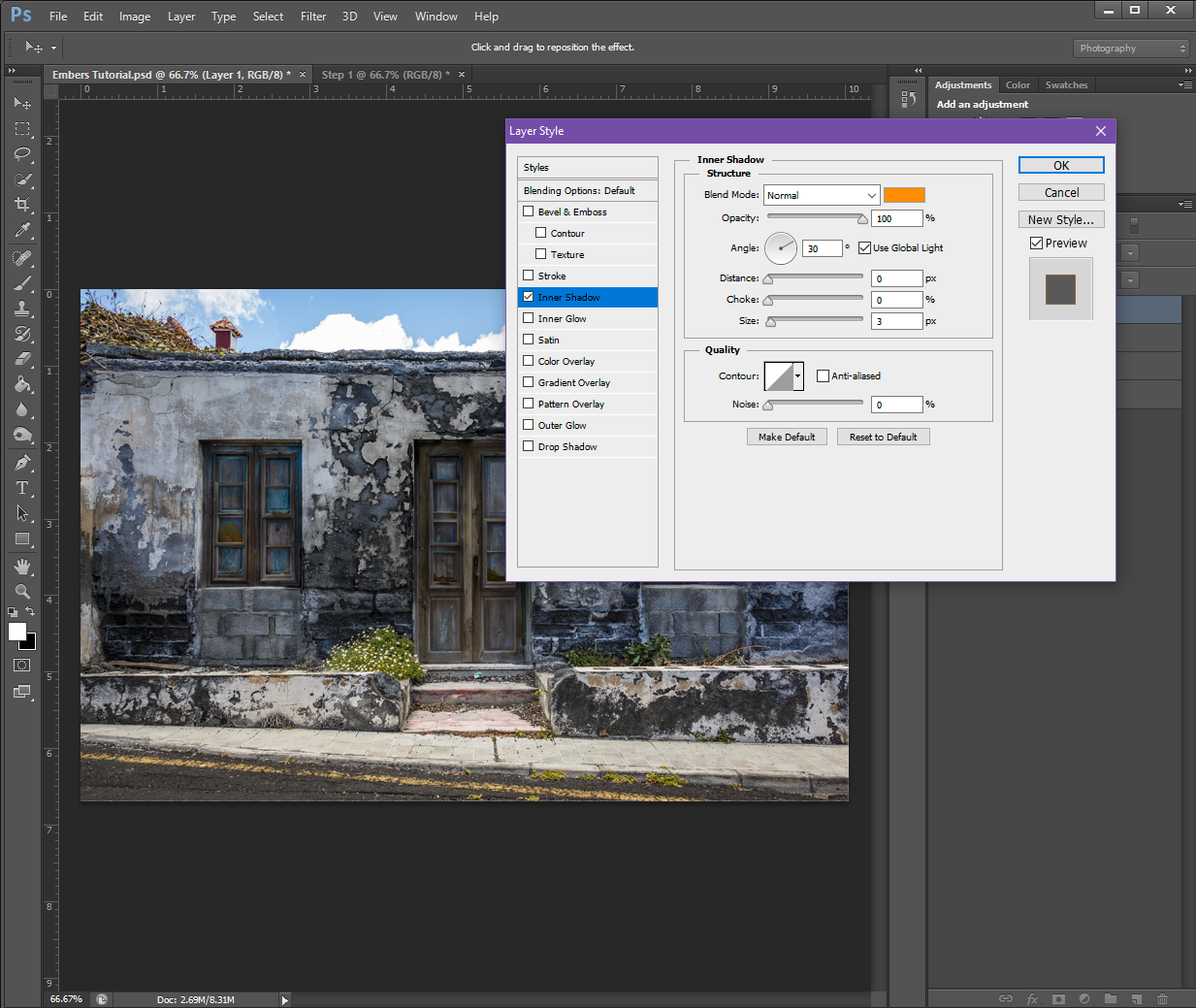Open the Filter menu

point(312,16)
